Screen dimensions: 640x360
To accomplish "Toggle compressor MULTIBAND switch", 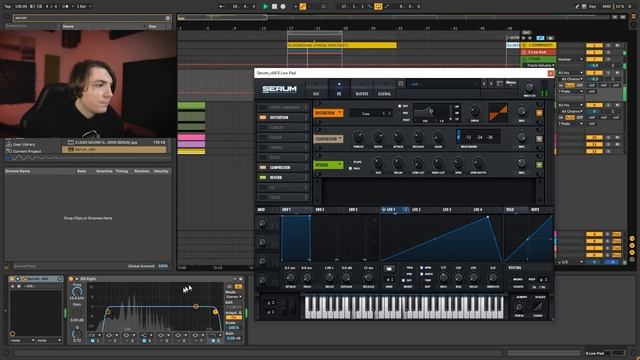I will pos(458,136).
